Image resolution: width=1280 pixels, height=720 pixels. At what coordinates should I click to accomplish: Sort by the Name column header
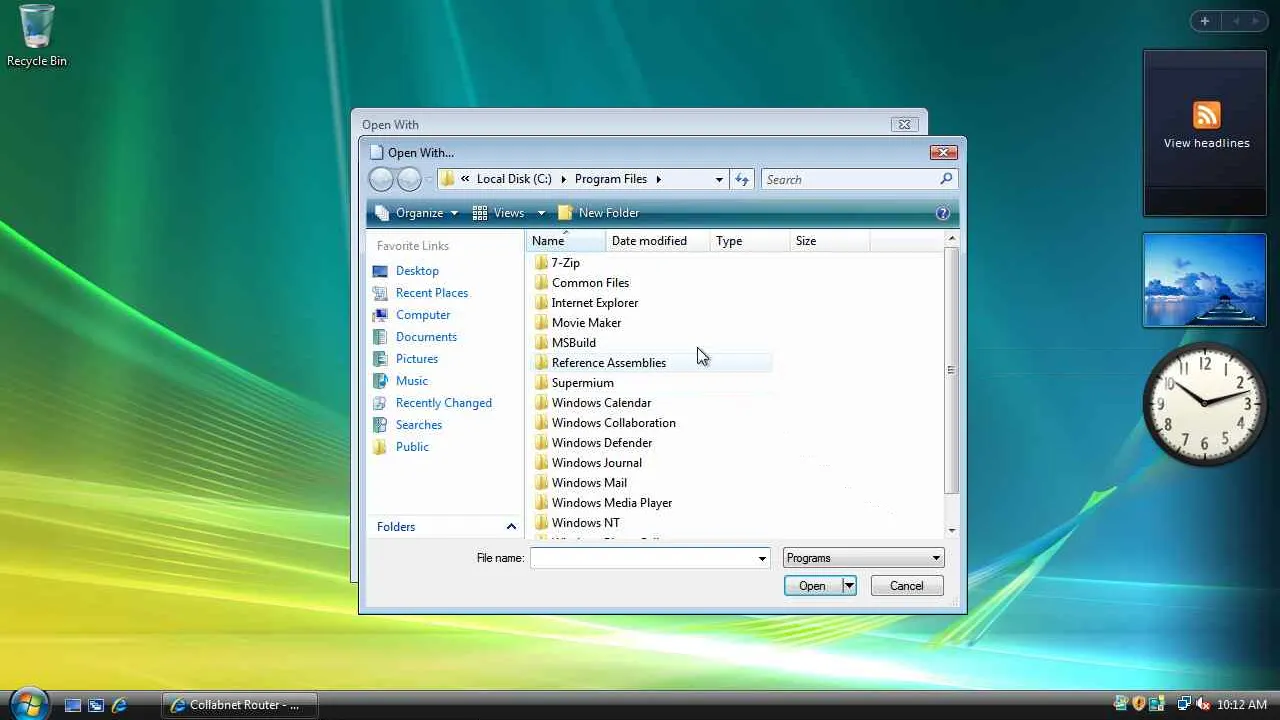pyautogui.click(x=566, y=241)
